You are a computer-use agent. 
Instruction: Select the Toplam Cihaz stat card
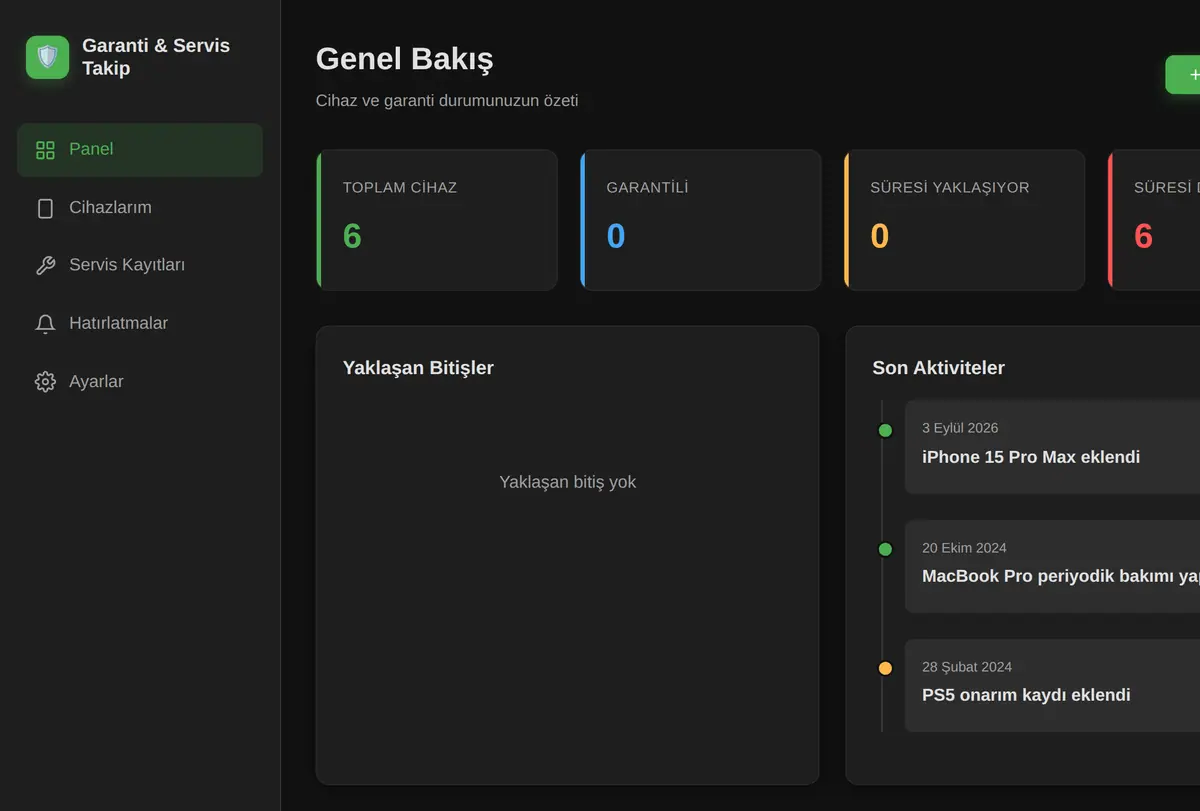pyautogui.click(x=437, y=220)
